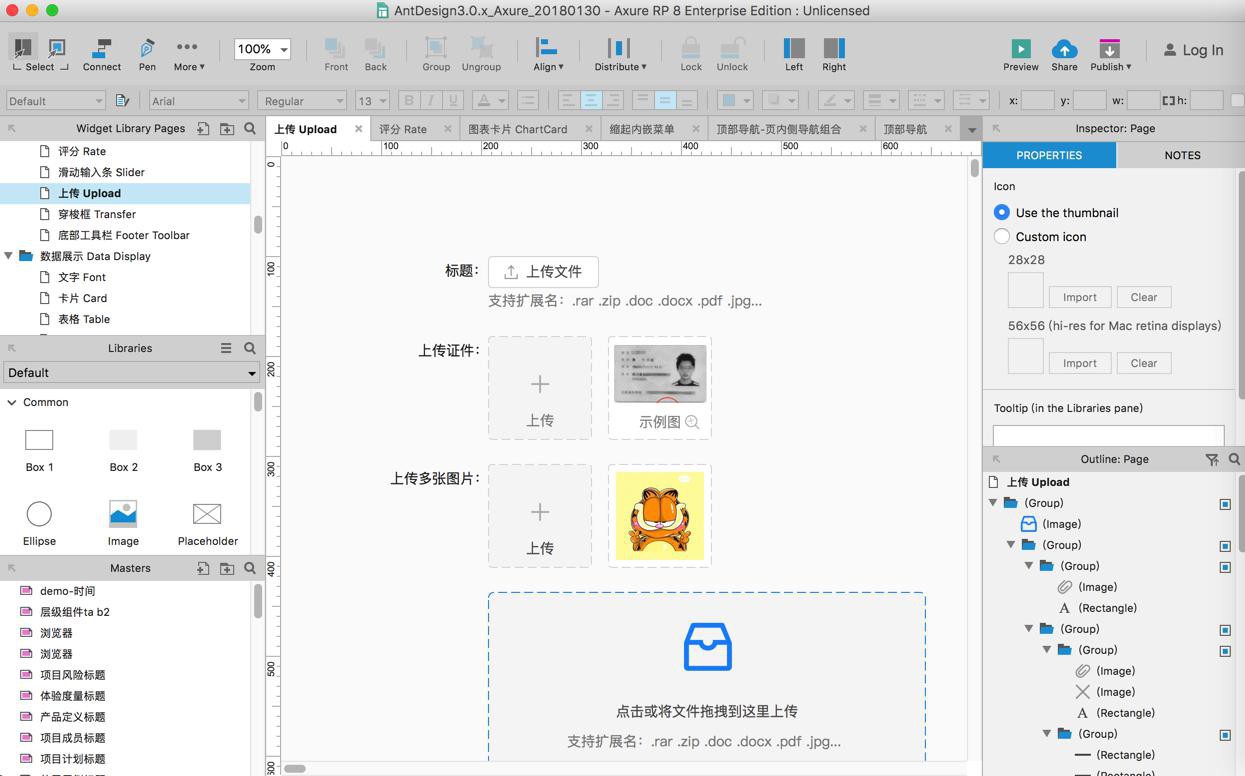Click Import for the 56x56 icon
This screenshot has width=1245, height=776.
tap(1079, 363)
